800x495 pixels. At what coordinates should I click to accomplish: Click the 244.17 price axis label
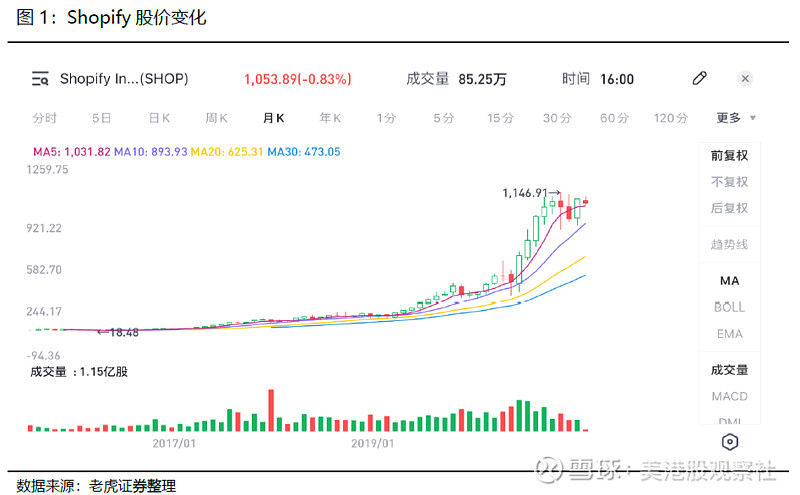tap(44, 312)
